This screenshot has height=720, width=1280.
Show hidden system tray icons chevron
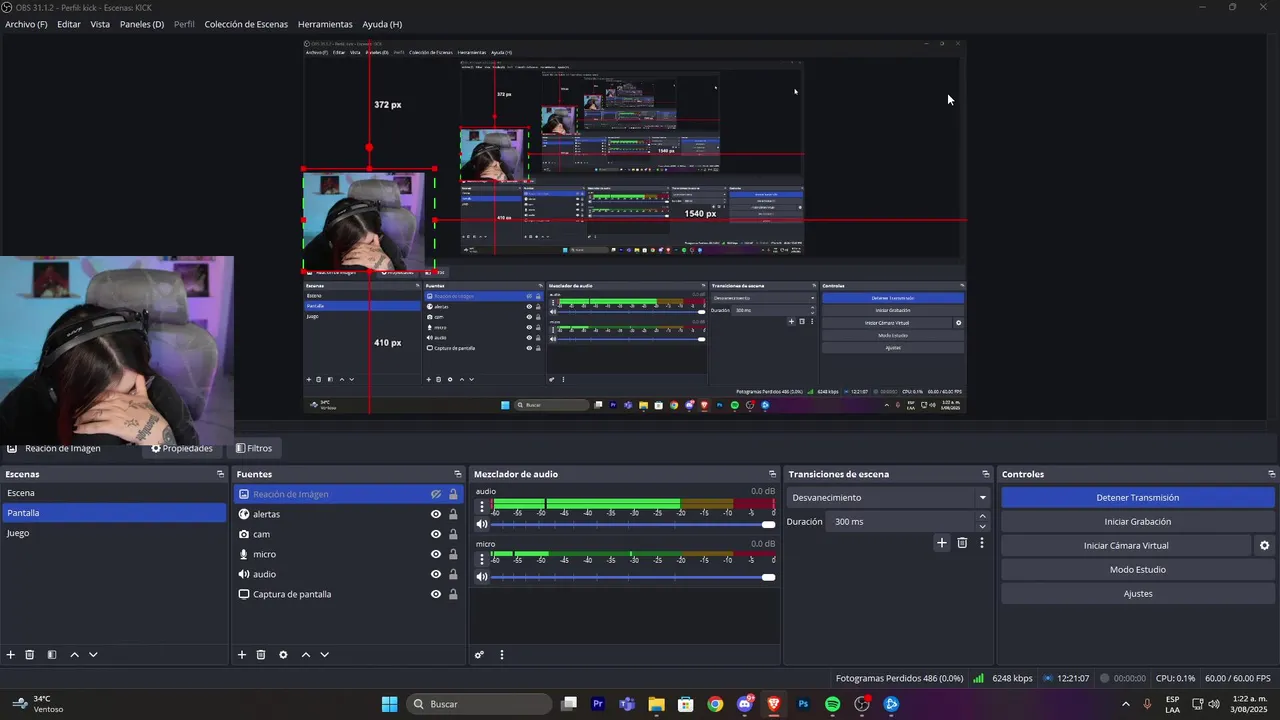(1126, 704)
